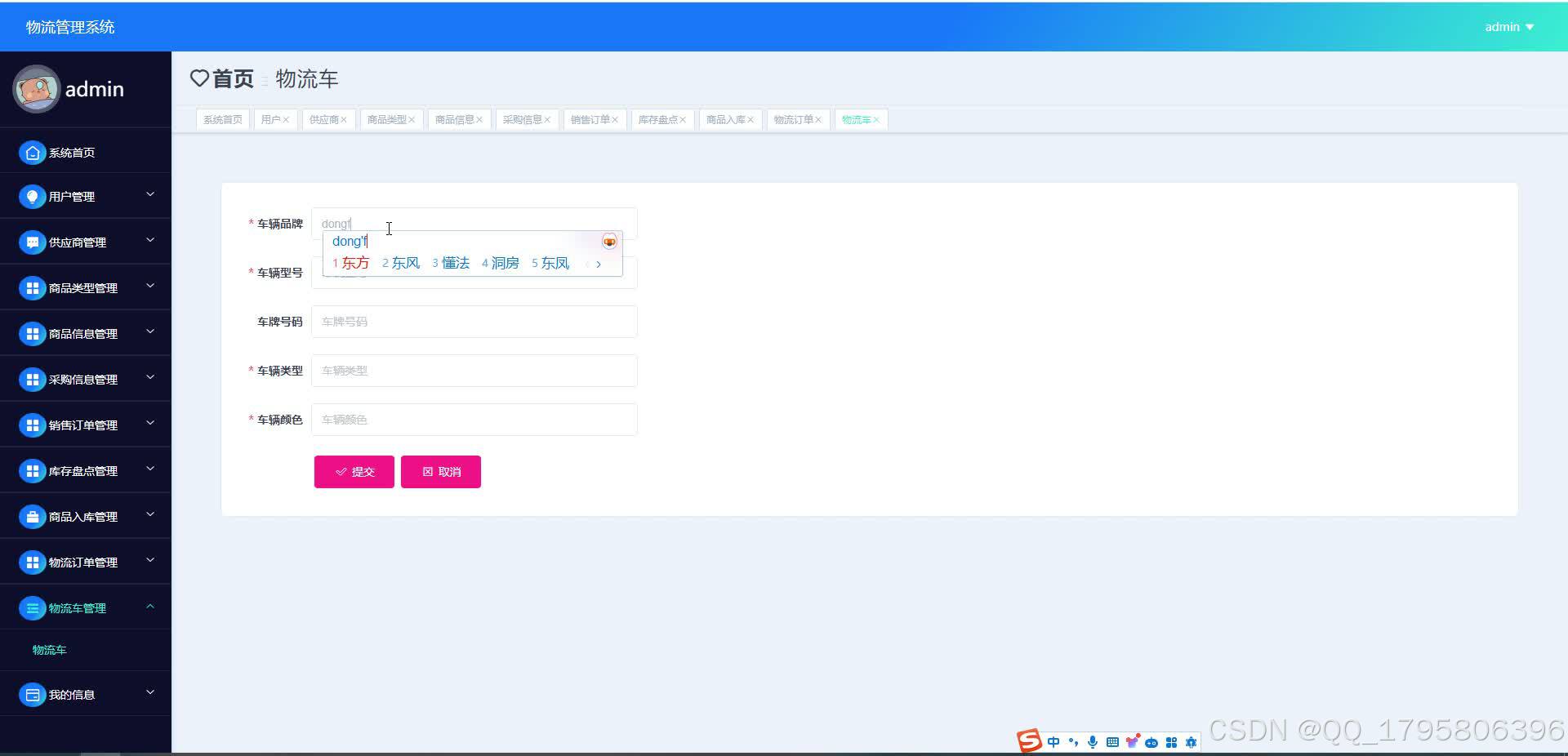
Task: Close the 物流车 tab
Action: tap(876, 120)
